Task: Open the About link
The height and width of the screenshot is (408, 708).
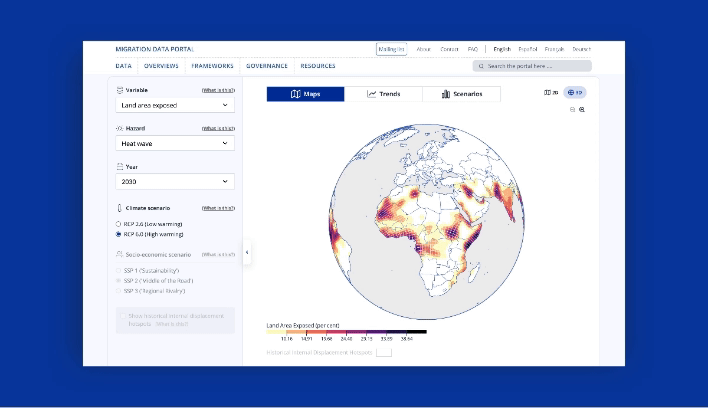Action: point(424,49)
